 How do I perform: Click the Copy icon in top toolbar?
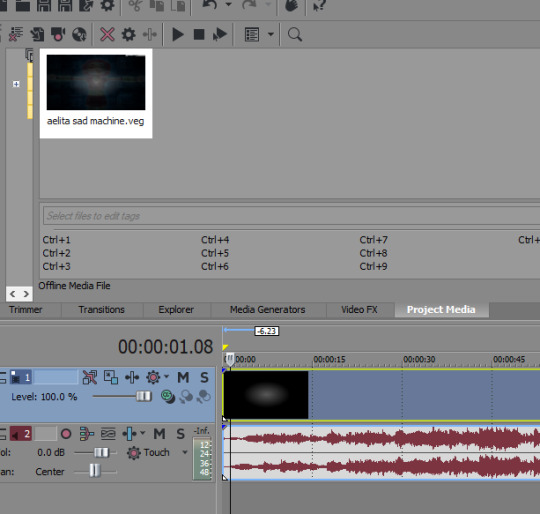[x=157, y=5]
